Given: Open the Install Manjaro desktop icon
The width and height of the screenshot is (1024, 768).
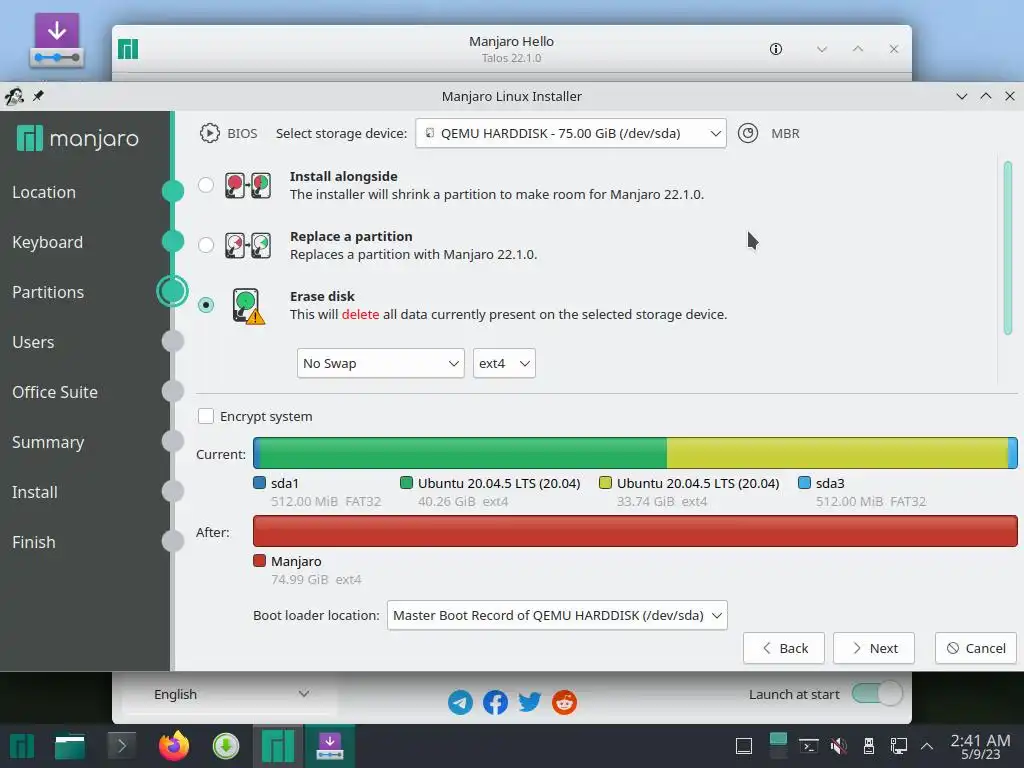Looking at the screenshot, I should [57, 40].
